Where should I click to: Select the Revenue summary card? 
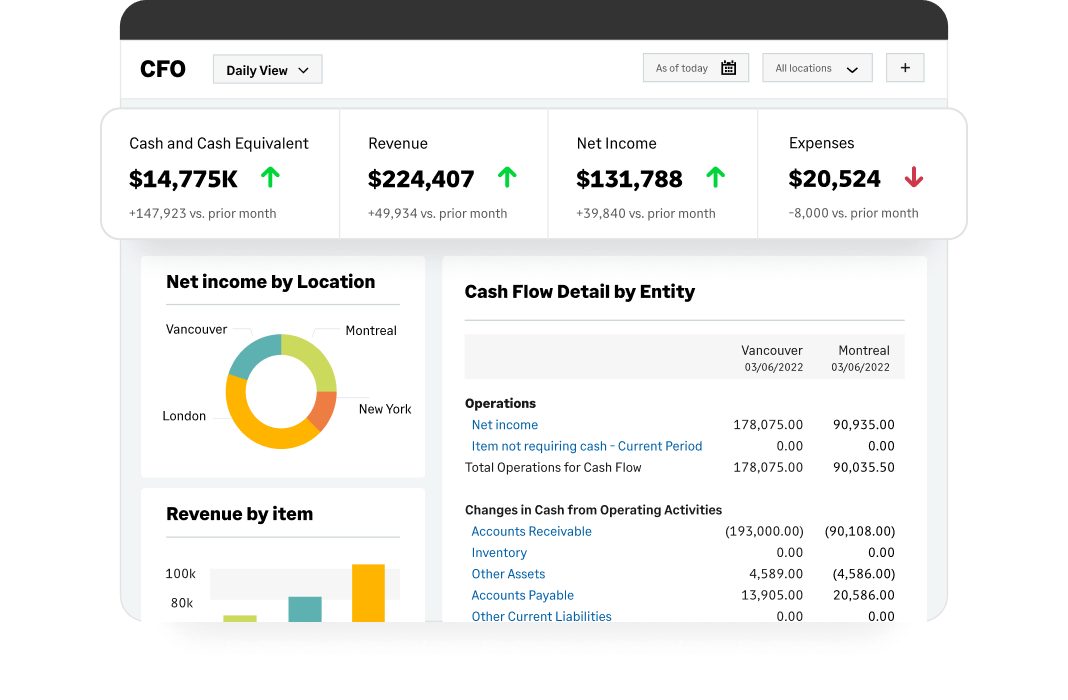443,172
